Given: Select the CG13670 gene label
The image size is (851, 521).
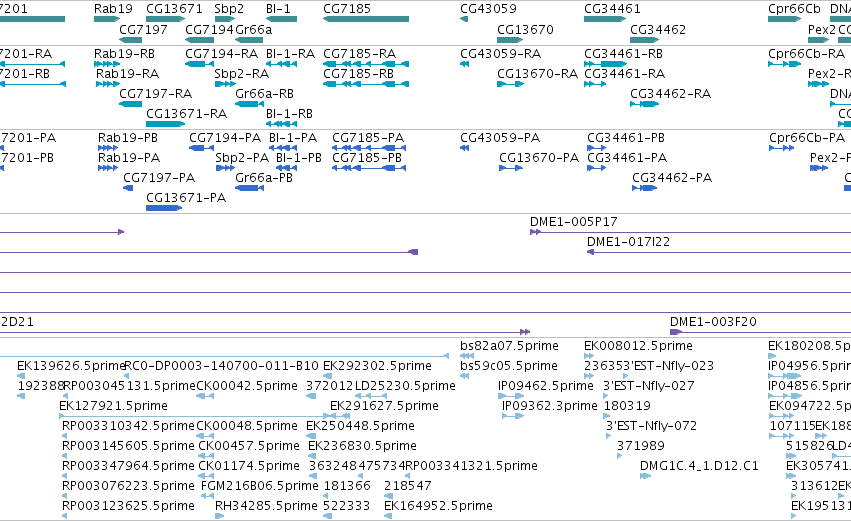Looking at the screenshot, I should click(x=525, y=29).
